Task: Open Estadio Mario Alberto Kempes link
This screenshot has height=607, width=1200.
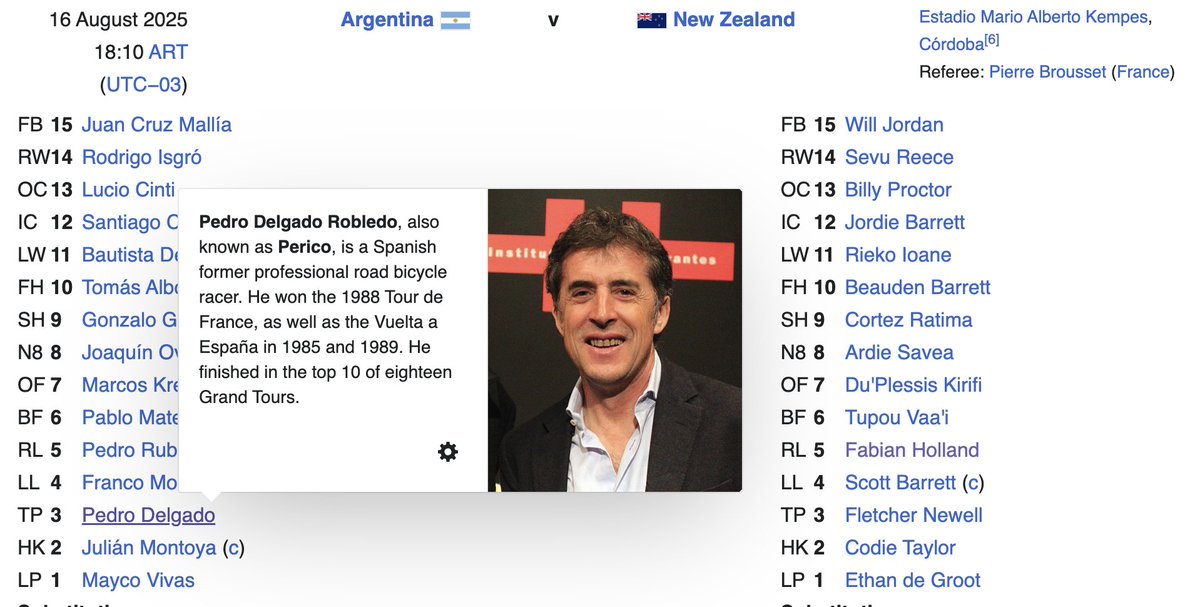Action: pos(1033,17)
